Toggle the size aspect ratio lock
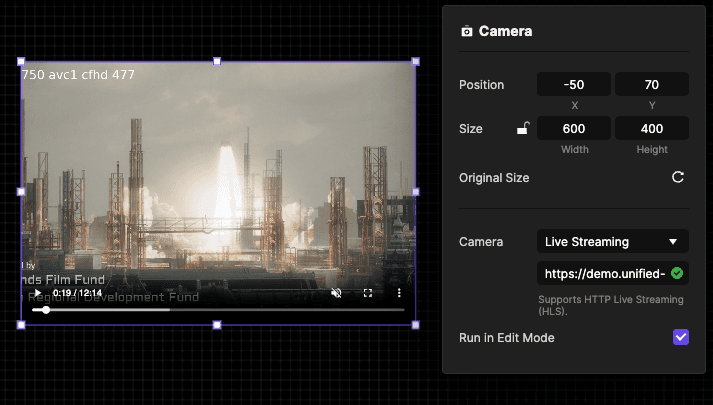The width and height of the screenshot is (713, 405). (523, 129)
